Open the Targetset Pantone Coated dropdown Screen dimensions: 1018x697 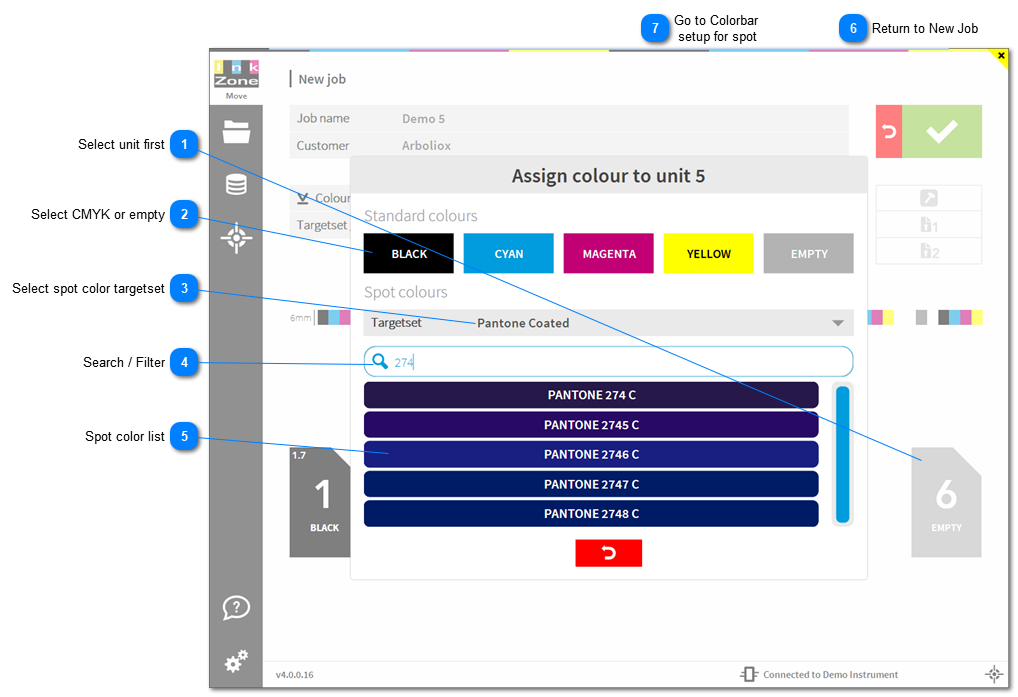pyautogui.click(x=608, y=323)
